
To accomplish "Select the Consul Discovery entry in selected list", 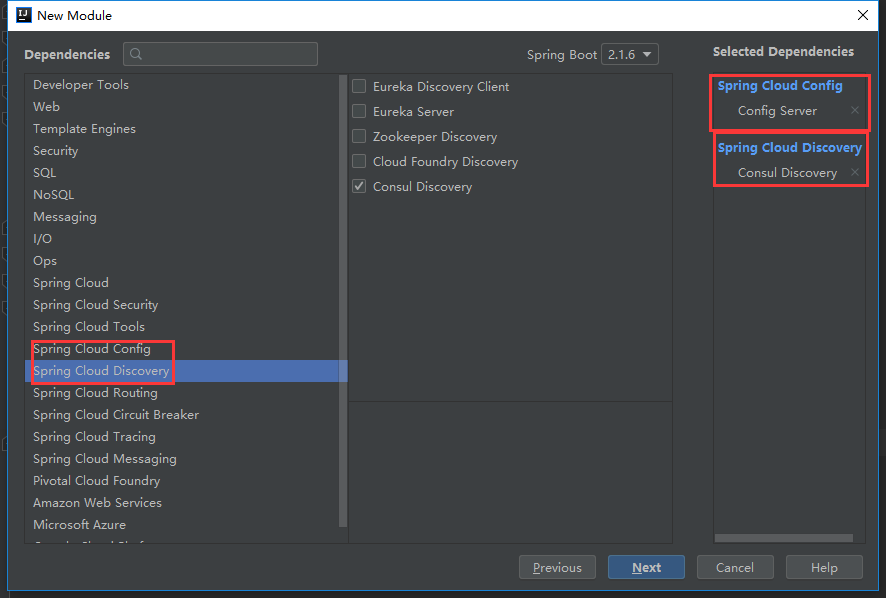I will [x=787, y=172].
